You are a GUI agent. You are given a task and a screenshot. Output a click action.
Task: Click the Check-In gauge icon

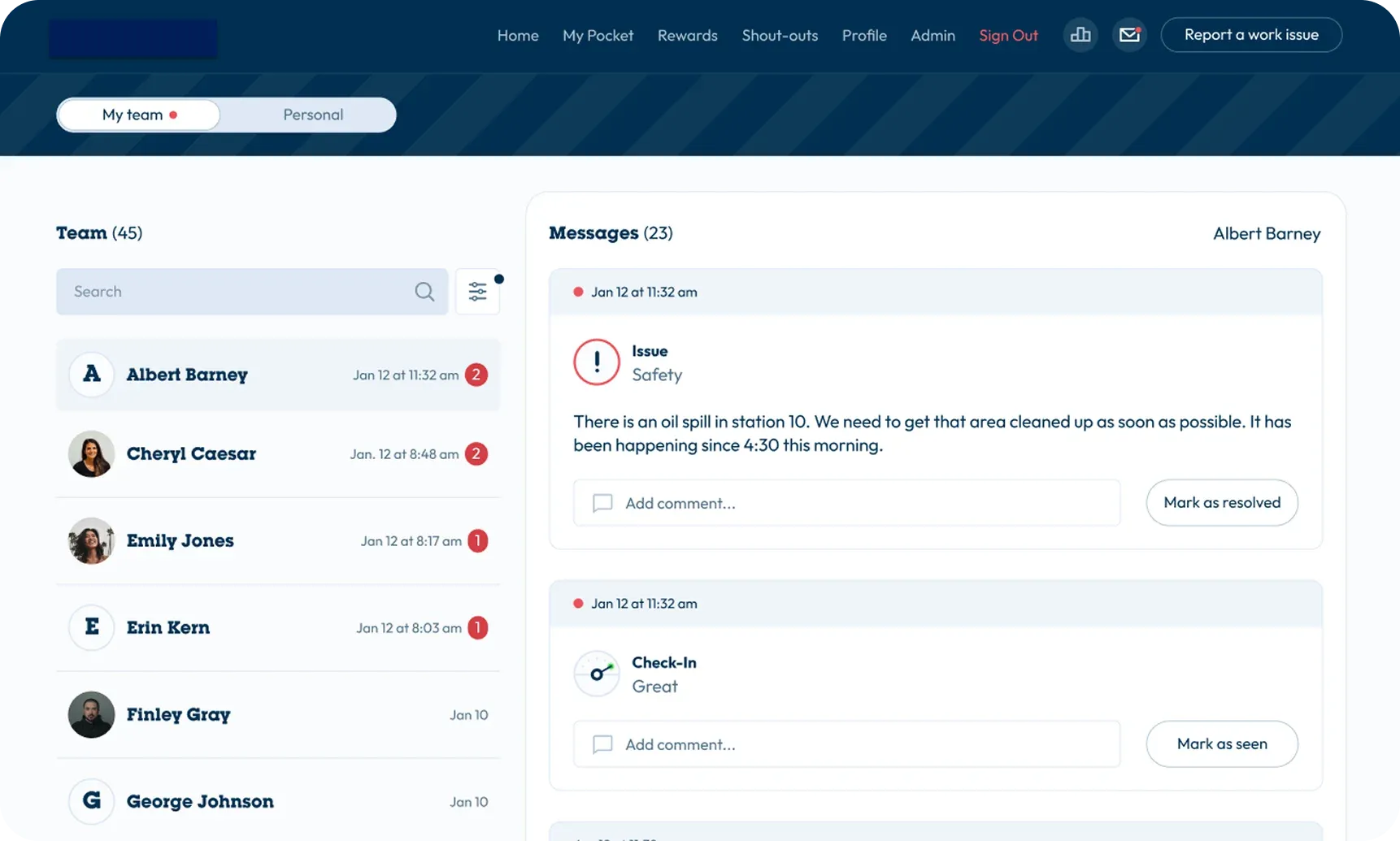click(x=596, y=674)
